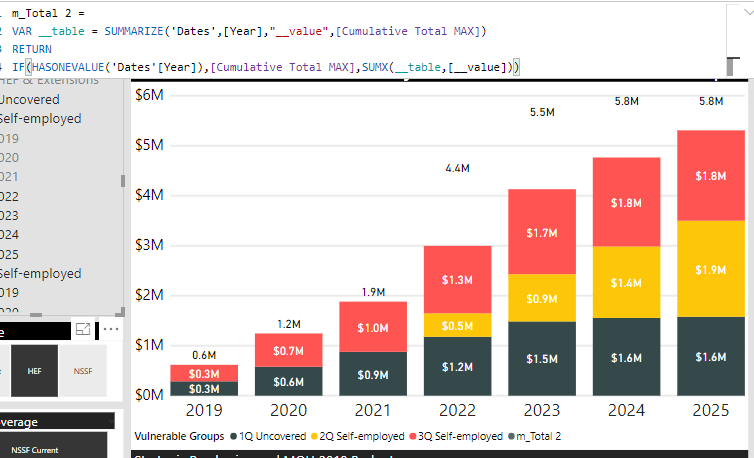Expand the formula bar with the top-right chevron

pos(749,12)
